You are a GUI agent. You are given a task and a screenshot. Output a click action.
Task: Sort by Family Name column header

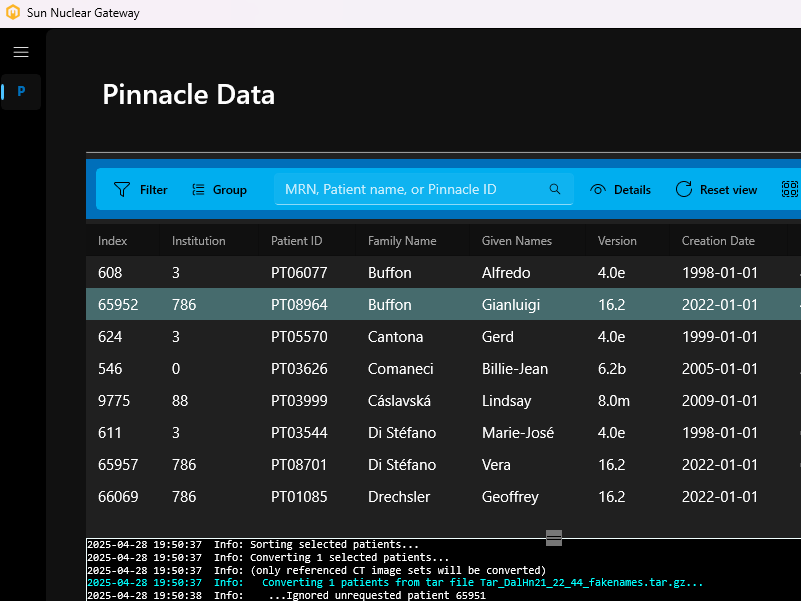click(x=402, y=241)
